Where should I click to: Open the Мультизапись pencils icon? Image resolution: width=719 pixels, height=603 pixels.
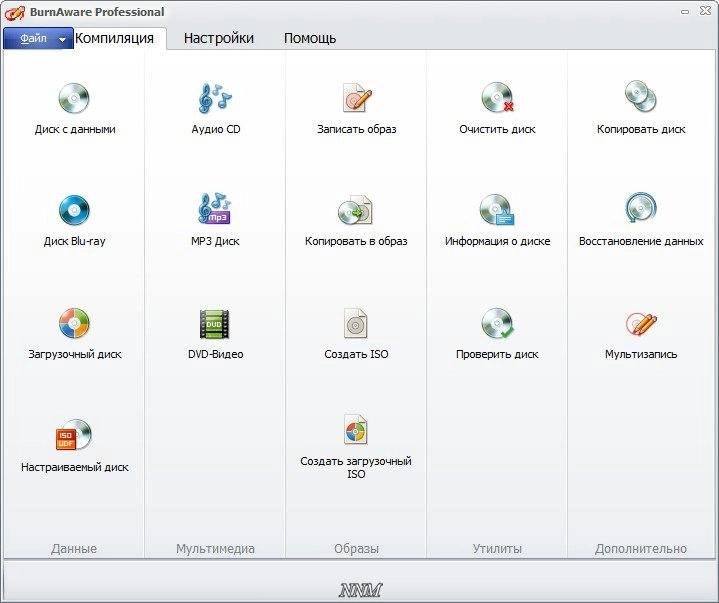641,324
